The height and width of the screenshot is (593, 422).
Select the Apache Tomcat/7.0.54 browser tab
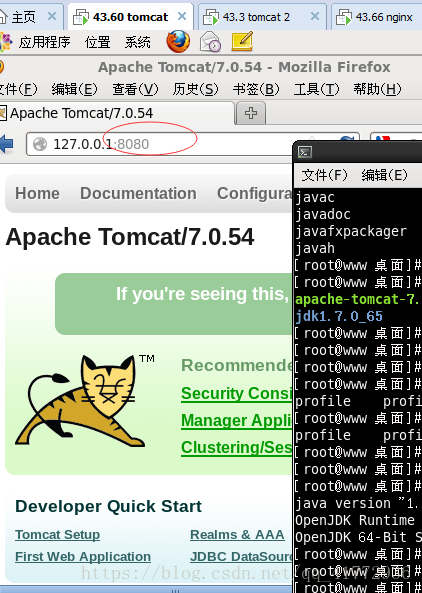click(x=116, y=113)
